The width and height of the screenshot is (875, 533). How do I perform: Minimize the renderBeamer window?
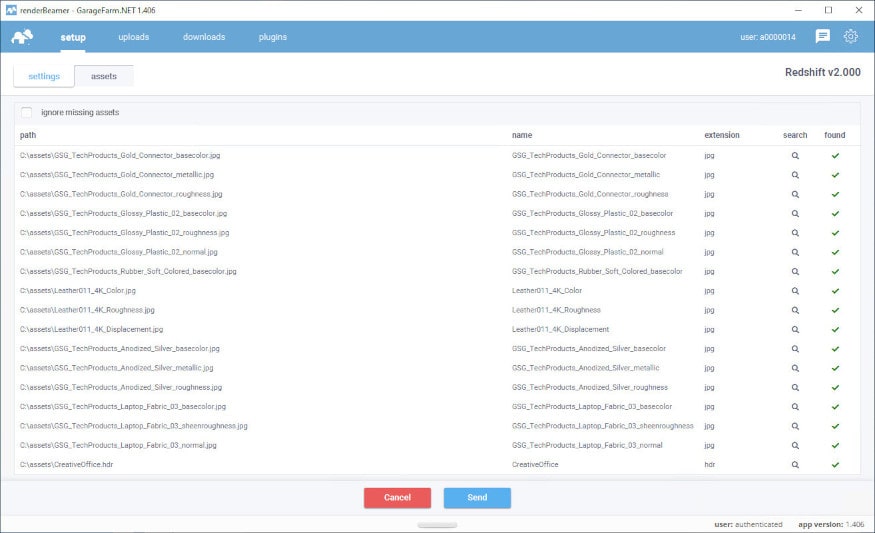(799, 10)
